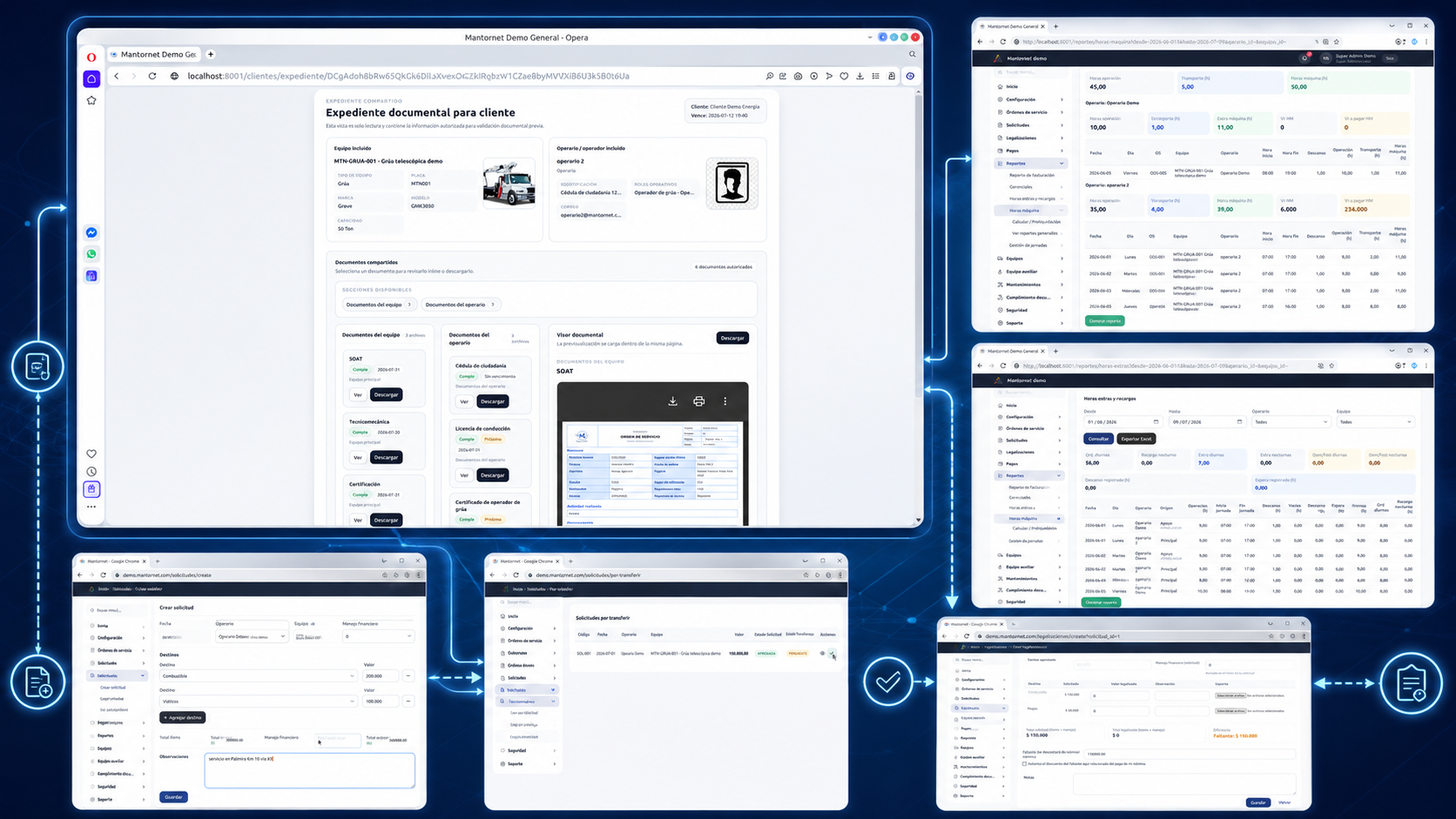
Task: Open Horas máquina in the horas-máquina window sidebar
Action: (1030, 211)
